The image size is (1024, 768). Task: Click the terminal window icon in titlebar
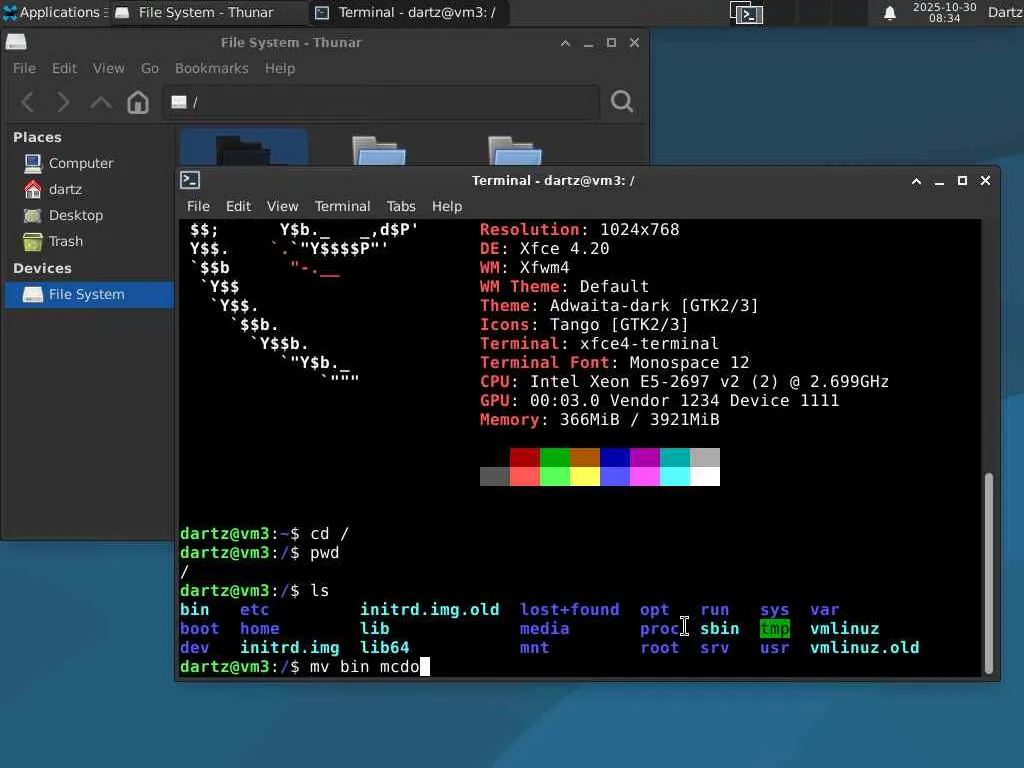point(190,180)
